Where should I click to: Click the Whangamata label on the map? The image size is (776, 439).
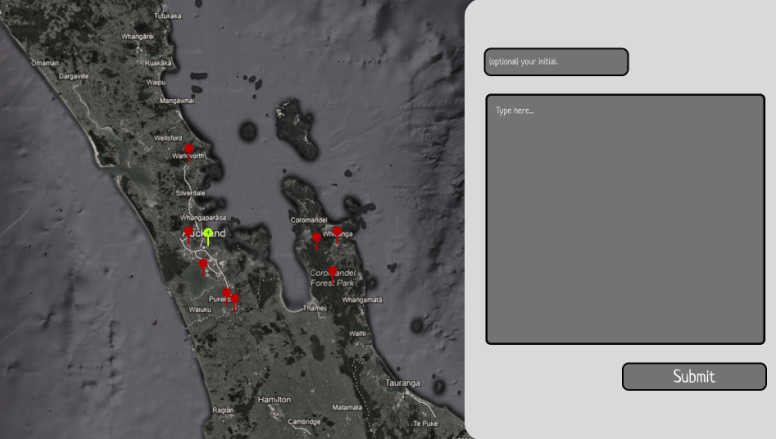[362, 299]
